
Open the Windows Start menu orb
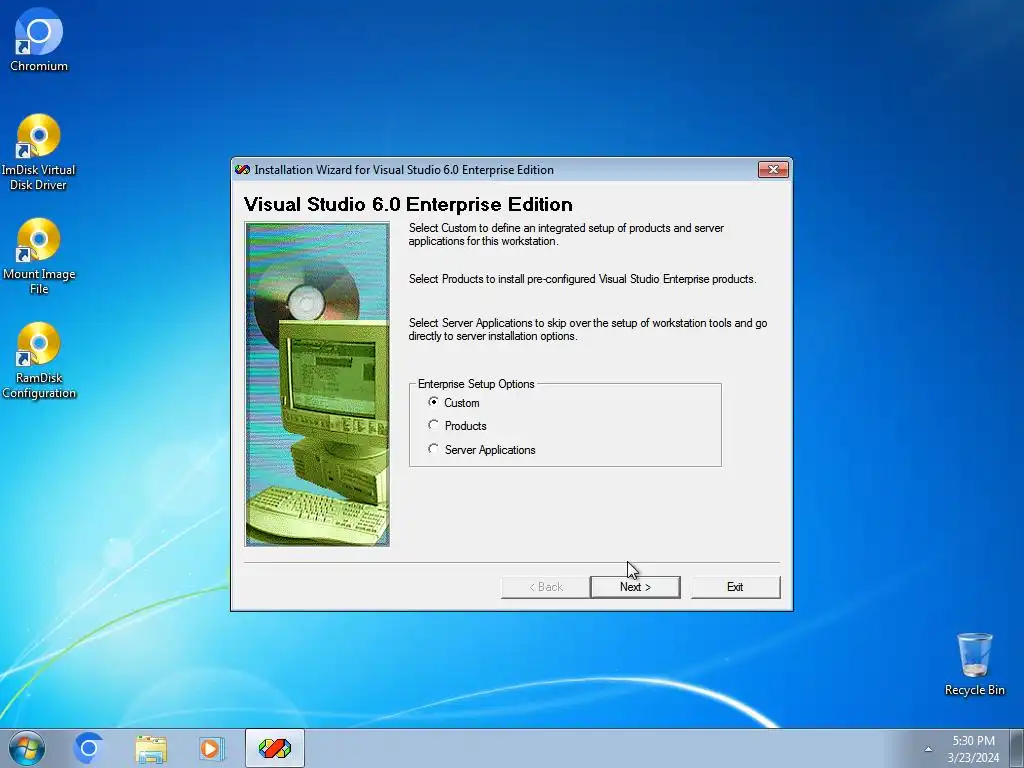27,748
